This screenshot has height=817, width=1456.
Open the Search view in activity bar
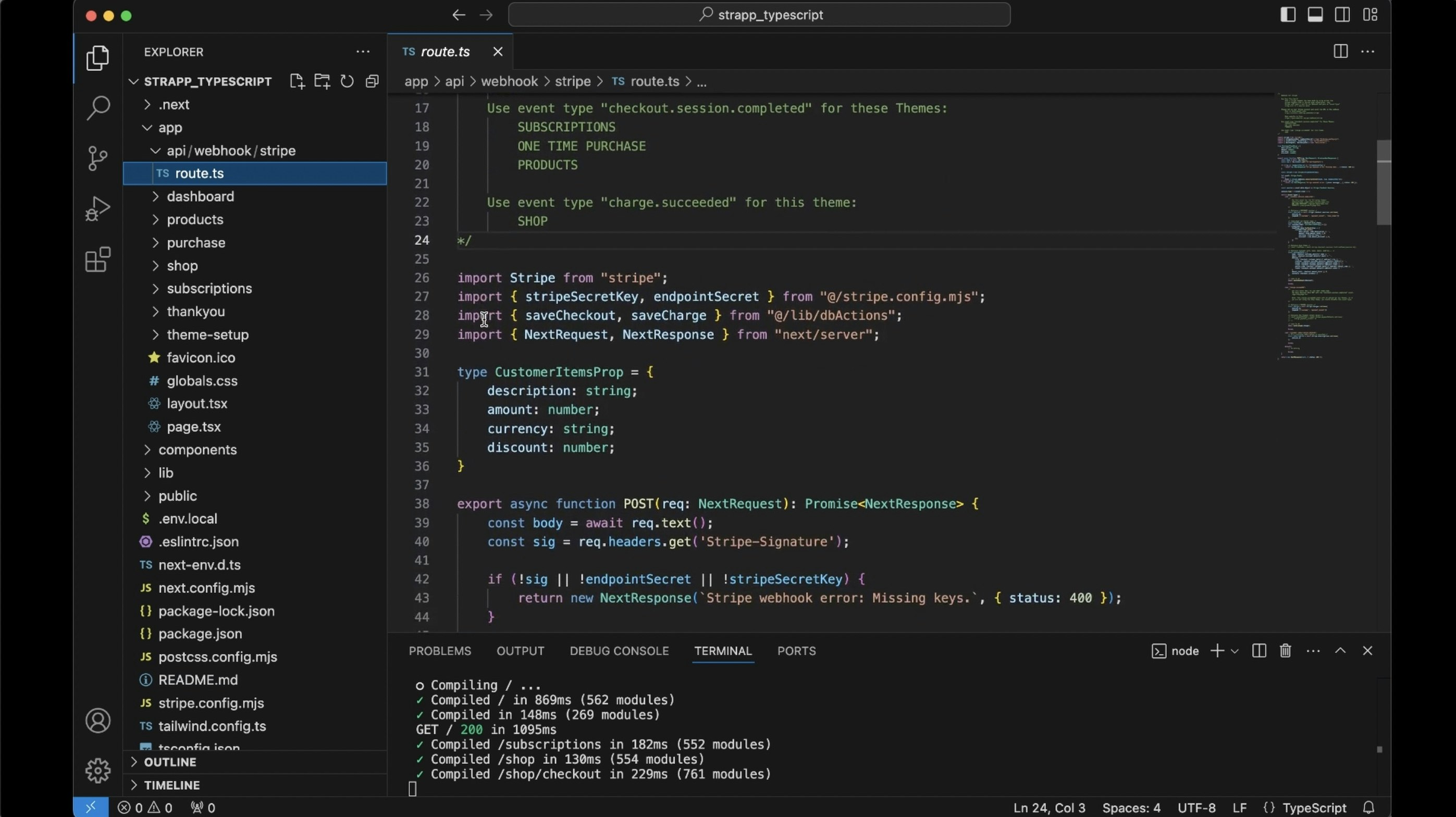(x=98, y=107)
